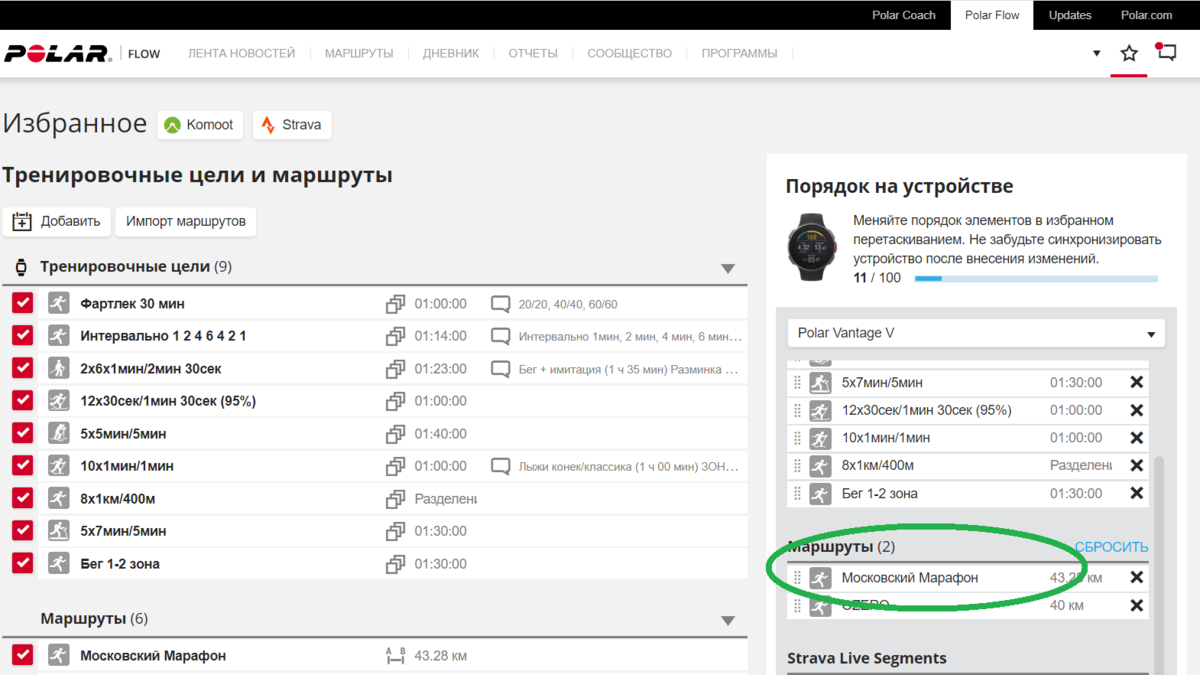Uncheck Бег 1-2 зона checkbox
1200x675 pixels.
pos(23,563)
